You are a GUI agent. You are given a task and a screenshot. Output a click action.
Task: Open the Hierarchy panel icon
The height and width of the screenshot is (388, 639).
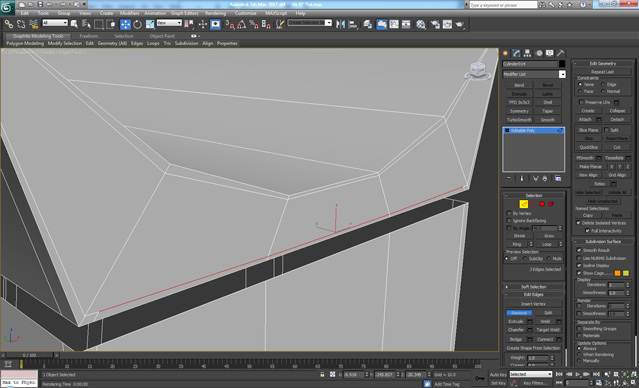pyautogui.click(x=528, y=53)
